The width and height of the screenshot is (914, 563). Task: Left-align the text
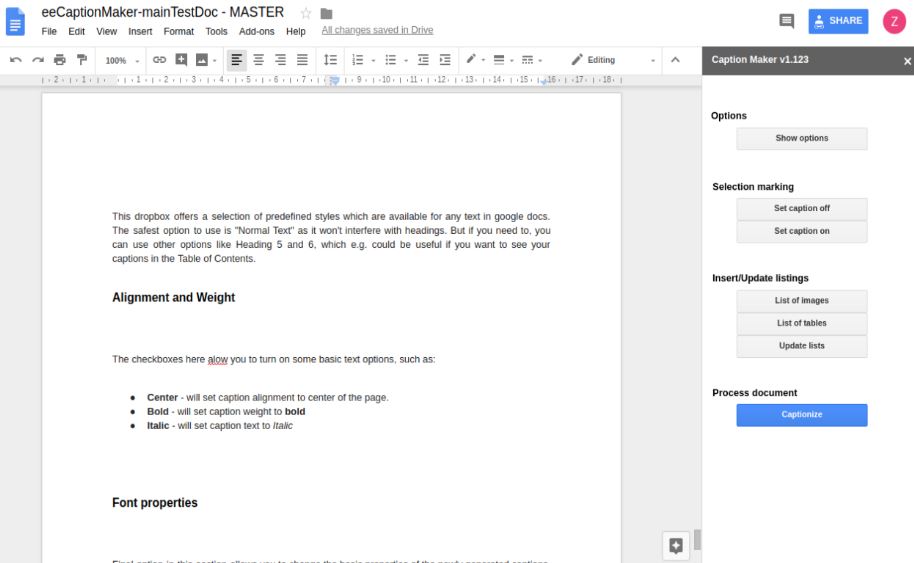(x=236, y=60)
